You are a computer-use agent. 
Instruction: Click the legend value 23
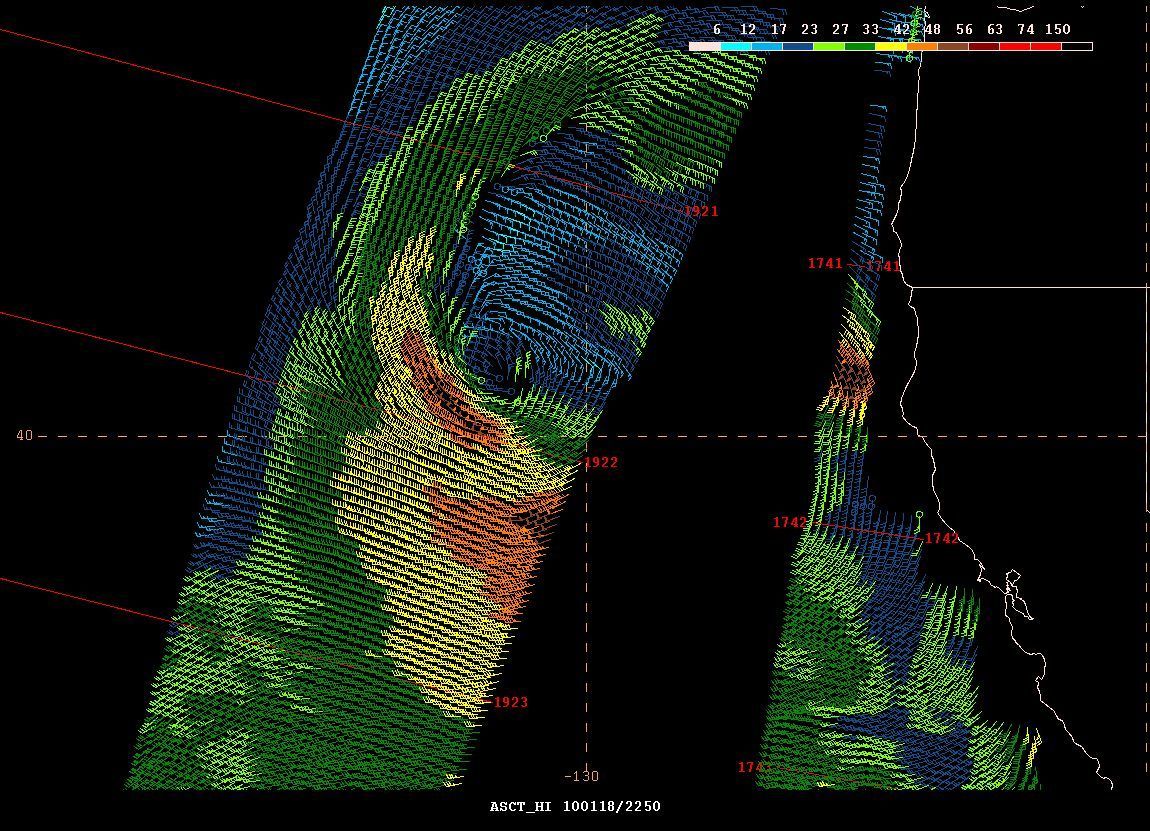[x=809, y=29]
